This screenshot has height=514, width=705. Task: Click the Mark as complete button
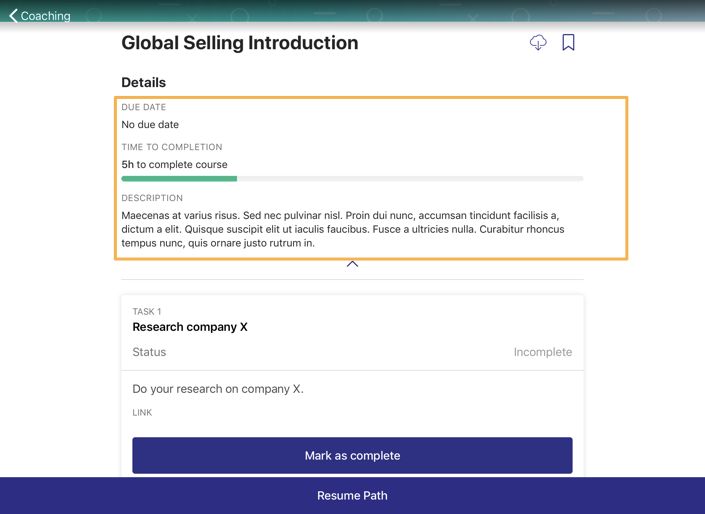(x=352, y=456)
